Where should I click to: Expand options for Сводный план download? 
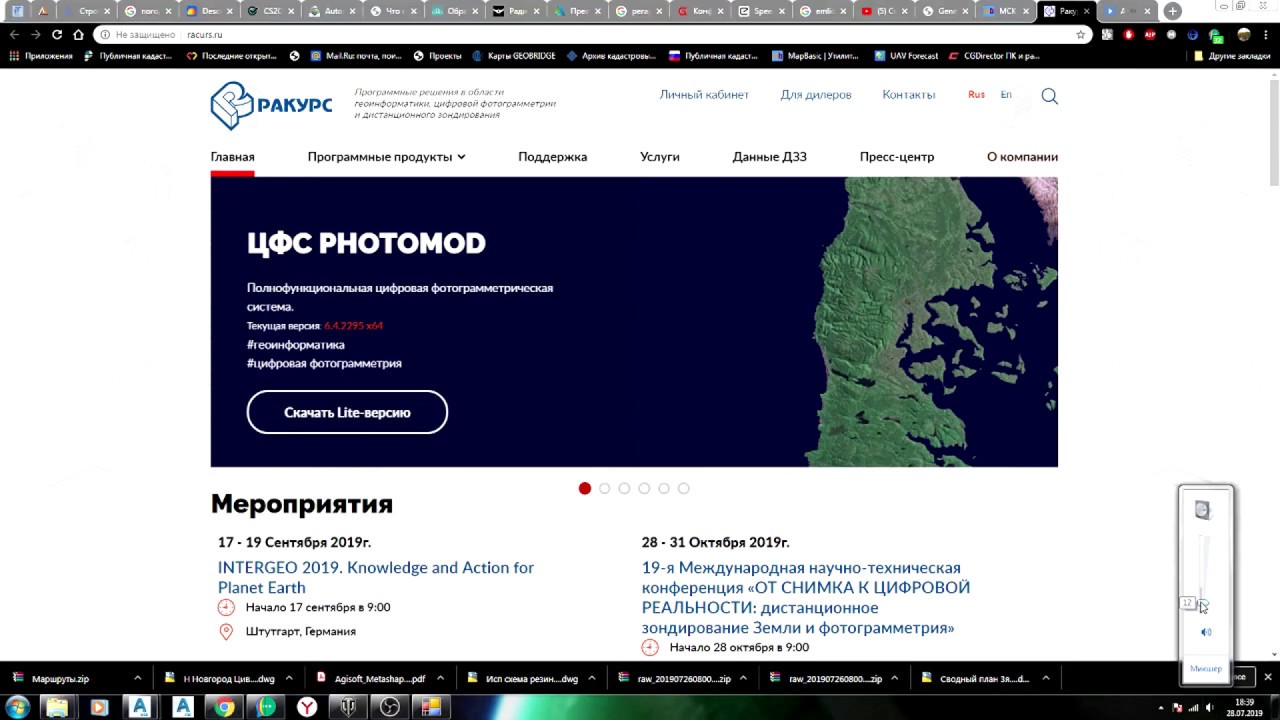coord(1046,678)
